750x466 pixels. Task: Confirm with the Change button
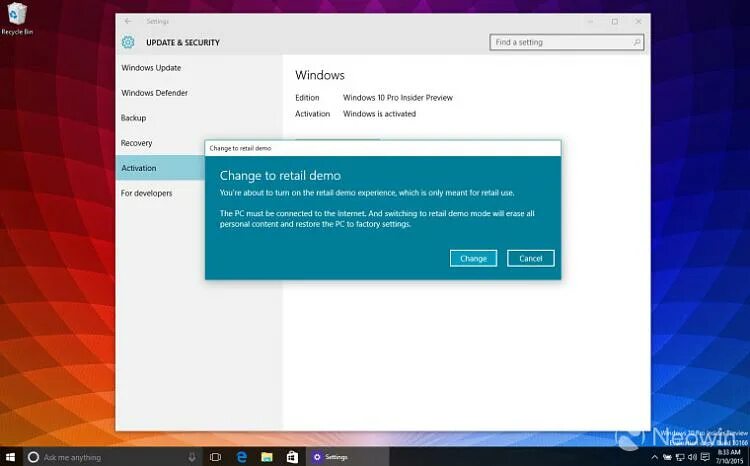click(x=473, y=258)
